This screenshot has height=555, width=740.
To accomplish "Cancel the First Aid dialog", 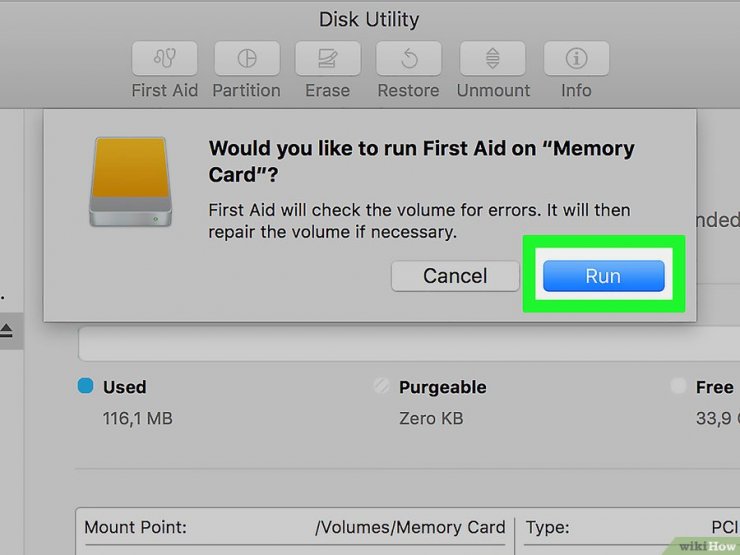I will pyautogui.click(x=455, y=276).
